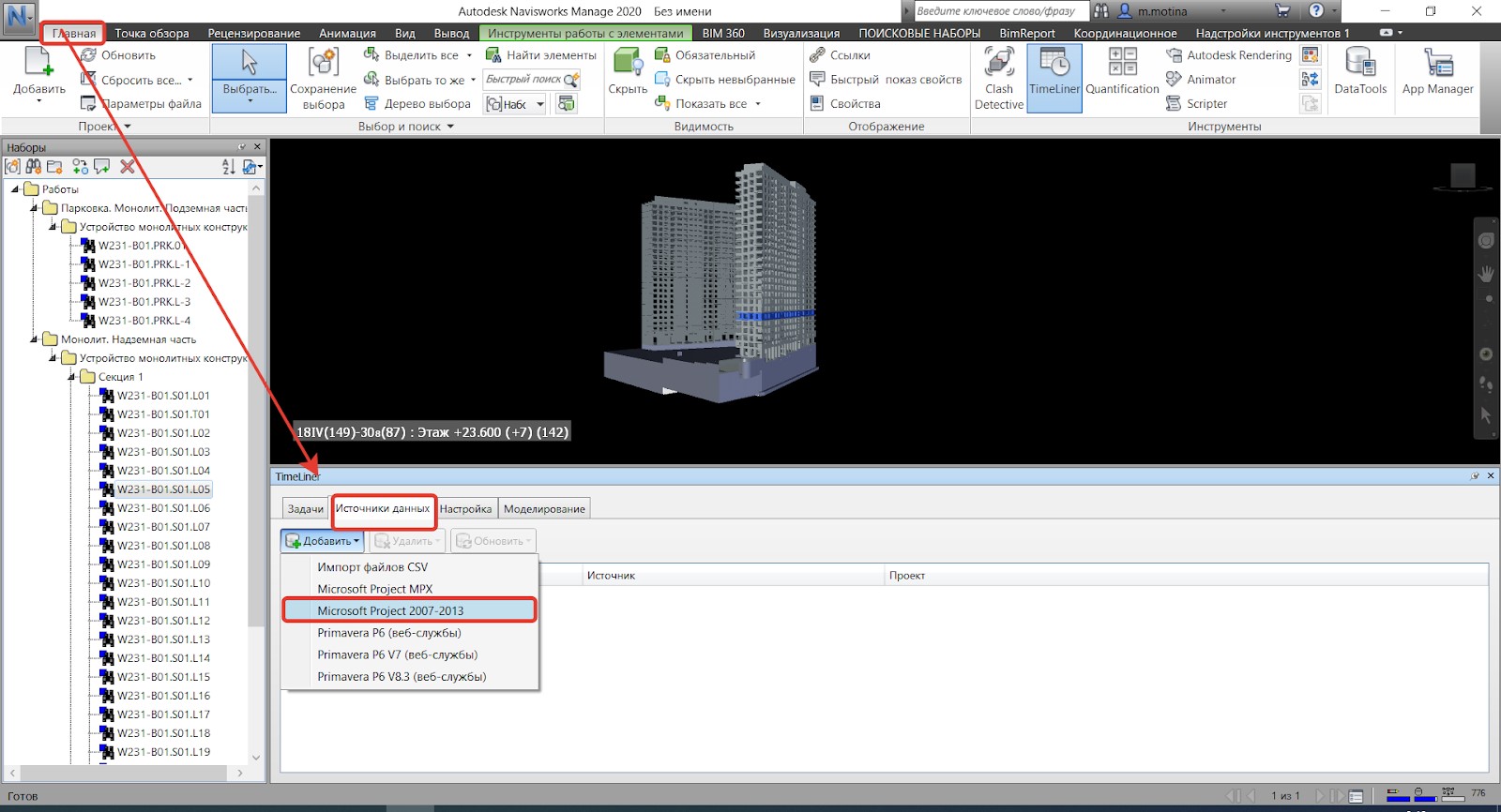Select folder Монолит. Надземная часть

[x=129, y=339]
